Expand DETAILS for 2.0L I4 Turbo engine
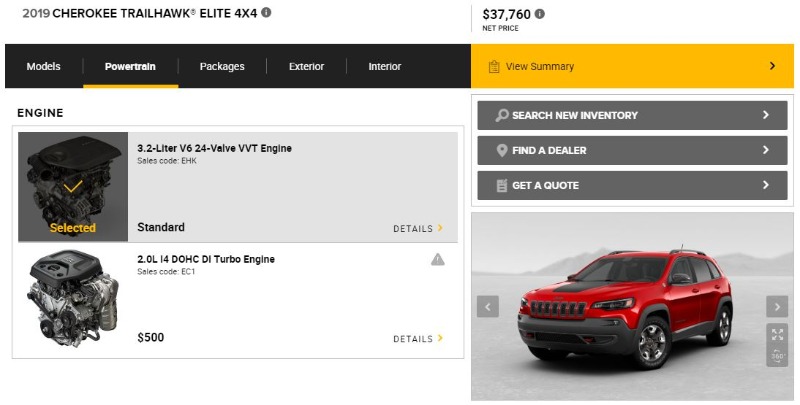Screen dimensions: 800x405 (x=418, y=339)
